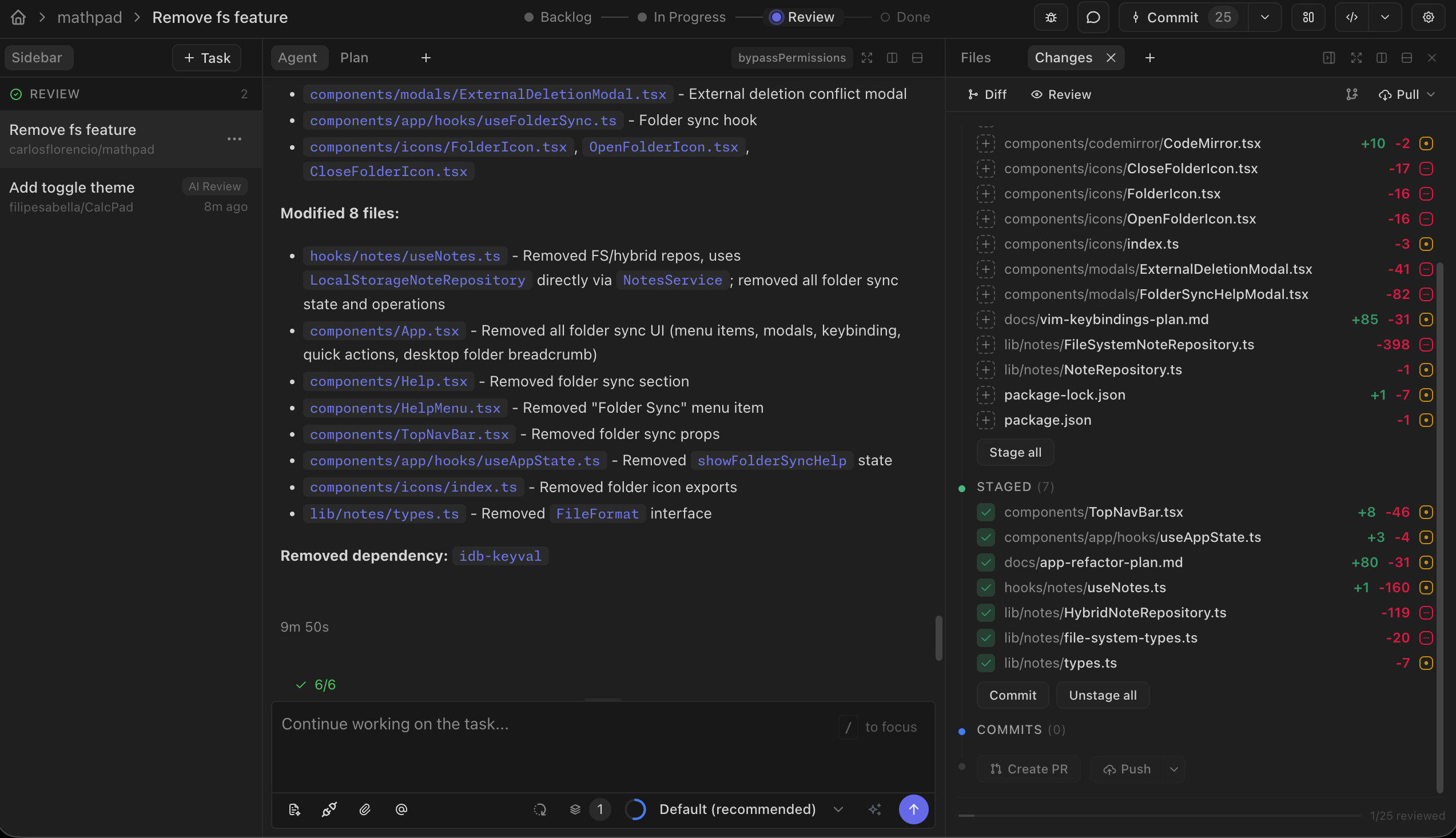The height and width of the screenshot is (838, 1456).
Task: Expand the COMMITS section
Action: point(1021,730)
